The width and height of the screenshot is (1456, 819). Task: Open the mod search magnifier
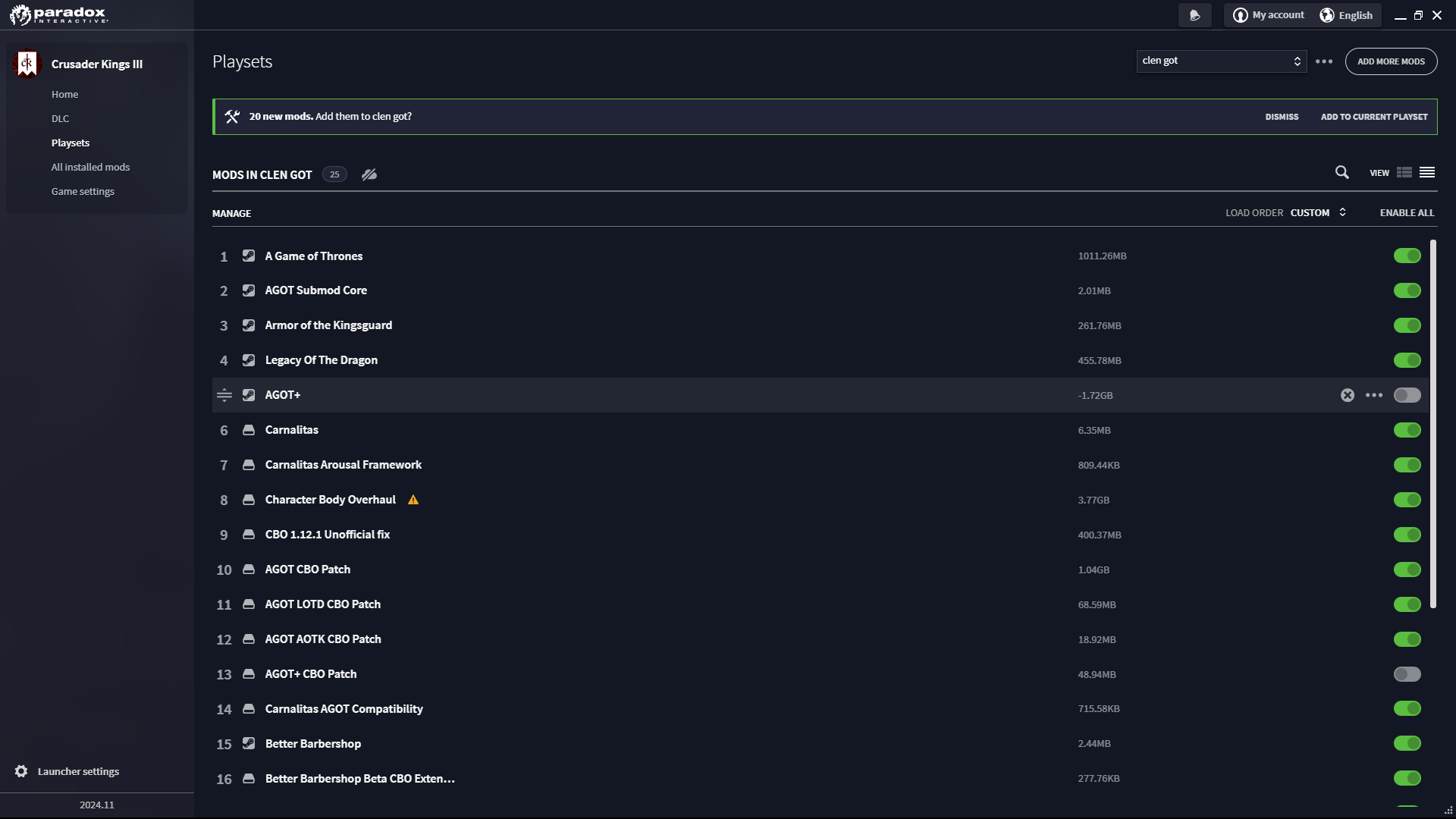1342,173
